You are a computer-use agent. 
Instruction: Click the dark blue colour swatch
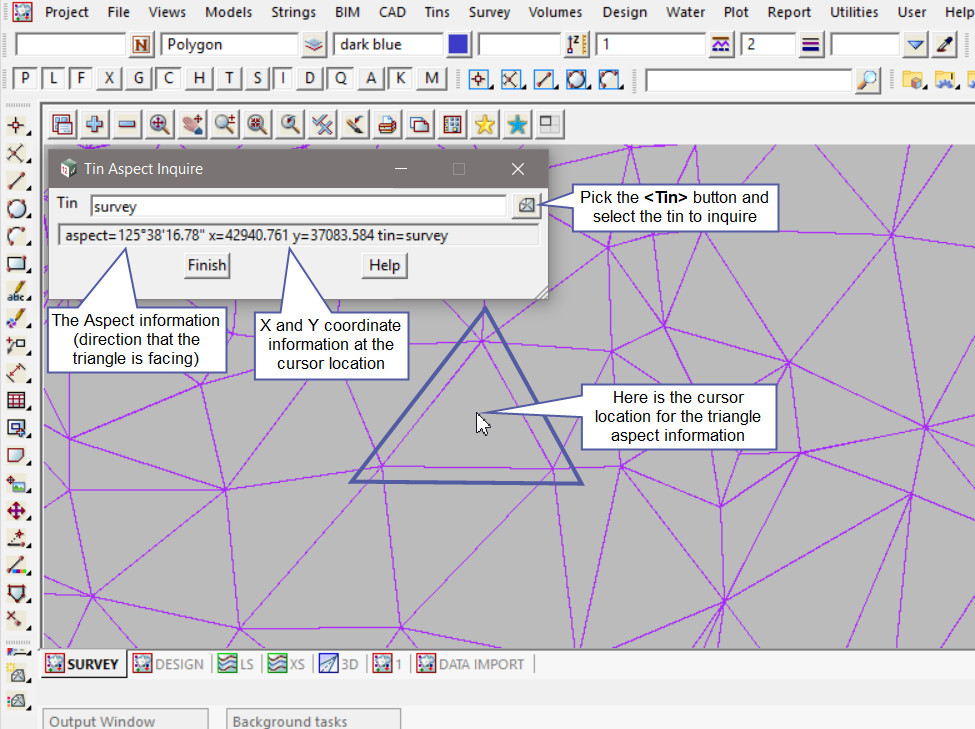pos(458,45)
